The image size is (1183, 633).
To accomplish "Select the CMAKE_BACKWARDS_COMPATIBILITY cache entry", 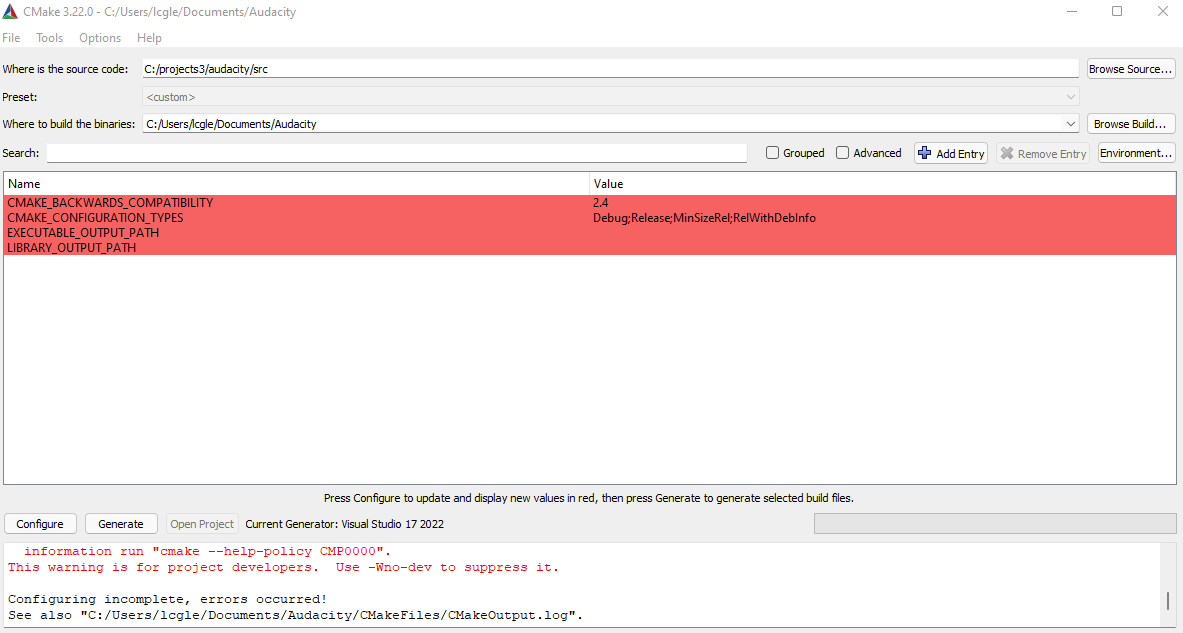I will point(110,202).
